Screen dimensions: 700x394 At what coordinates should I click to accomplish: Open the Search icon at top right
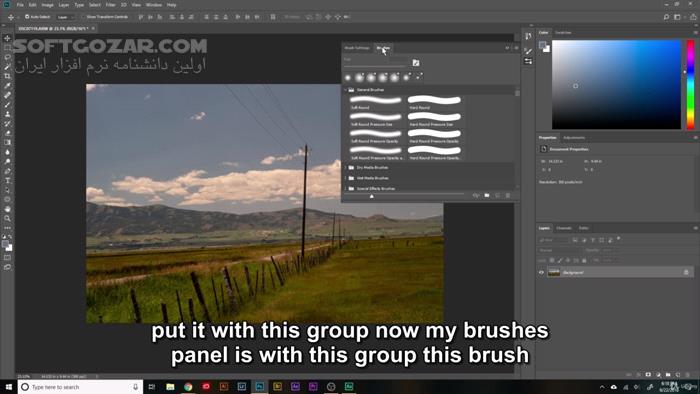[666, 17]
